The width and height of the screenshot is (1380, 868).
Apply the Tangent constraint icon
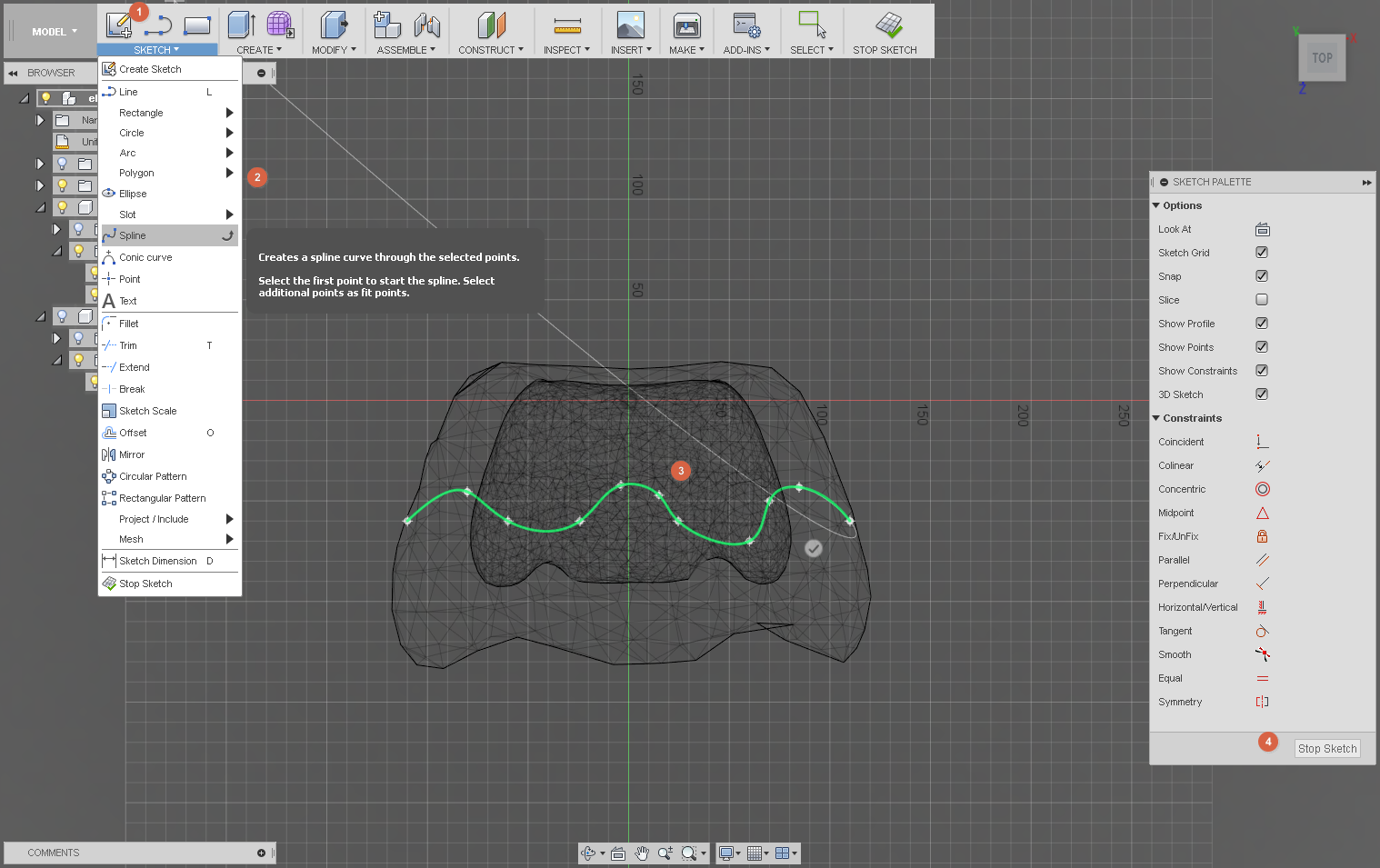[1262, 631]
